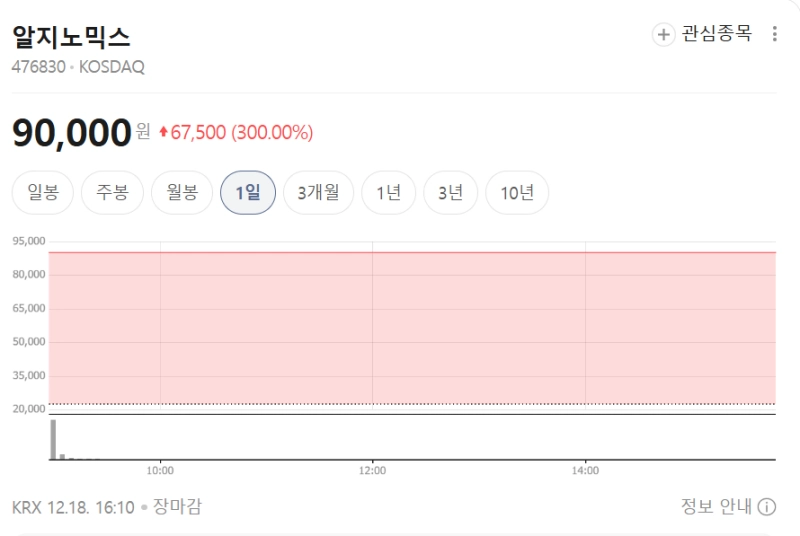Switch to the 3년 range tab
800x536 pixels.
click(451, 192)
